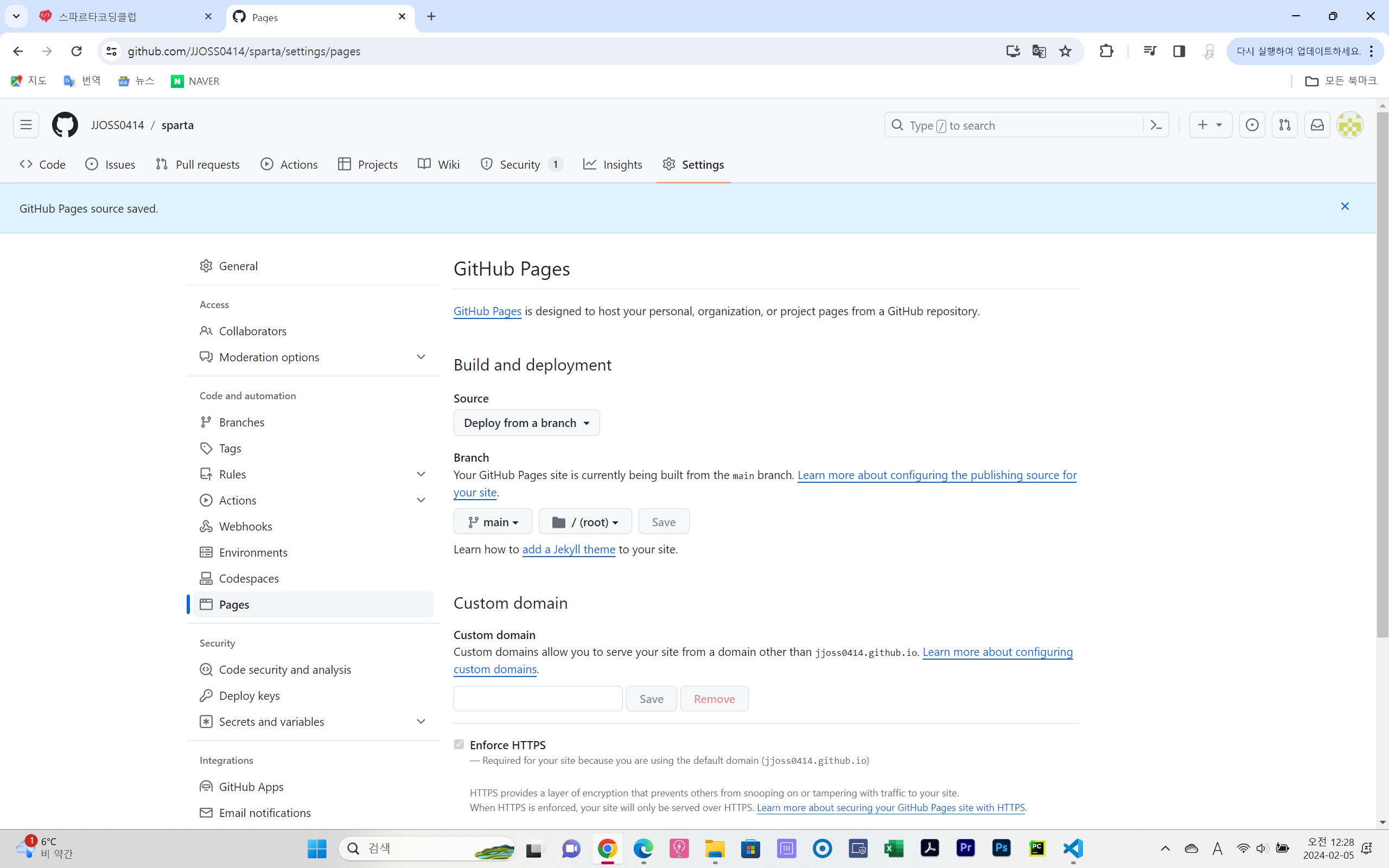Open Collaborators settings
The image size is (1389, 868).
(314, 331)
